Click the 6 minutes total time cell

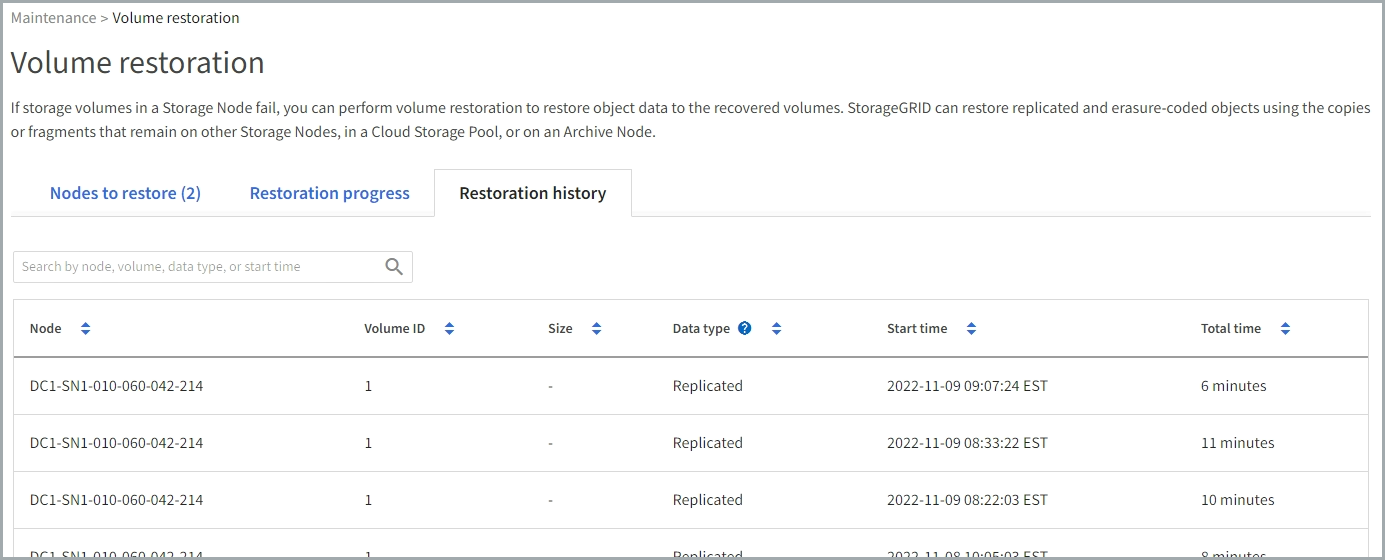coord(1233,386)
